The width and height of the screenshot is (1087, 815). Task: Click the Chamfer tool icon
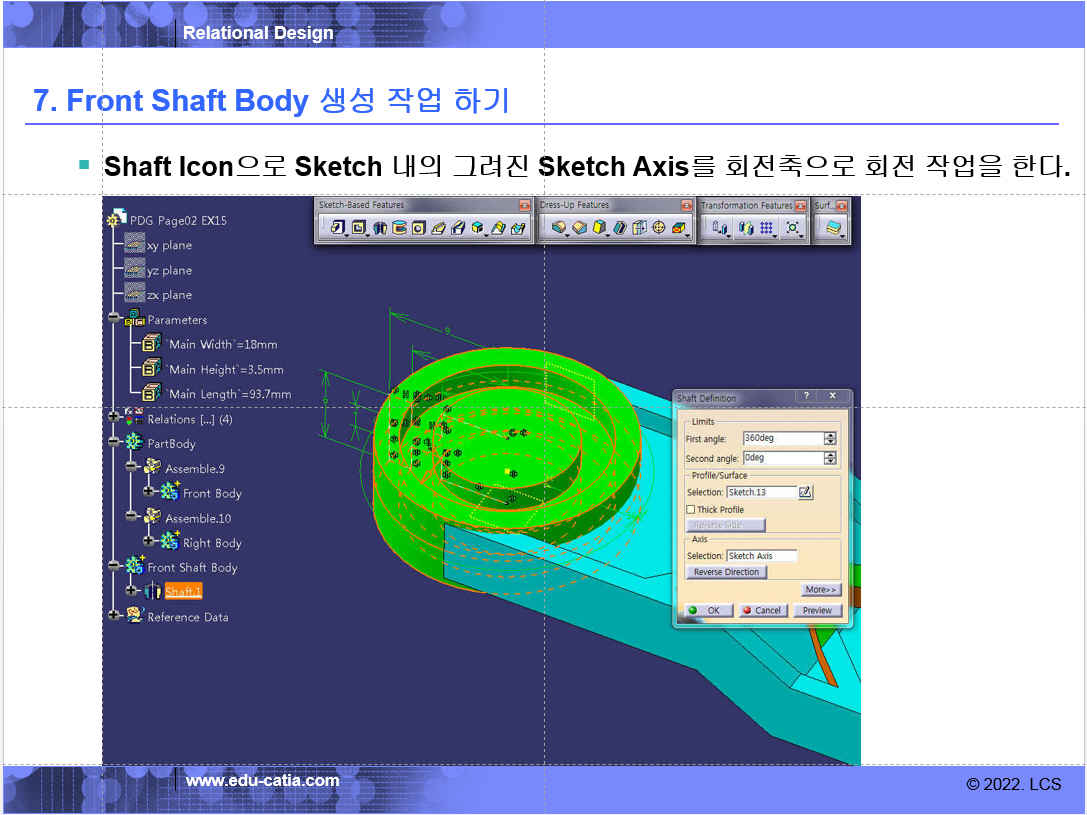point(579,228)
